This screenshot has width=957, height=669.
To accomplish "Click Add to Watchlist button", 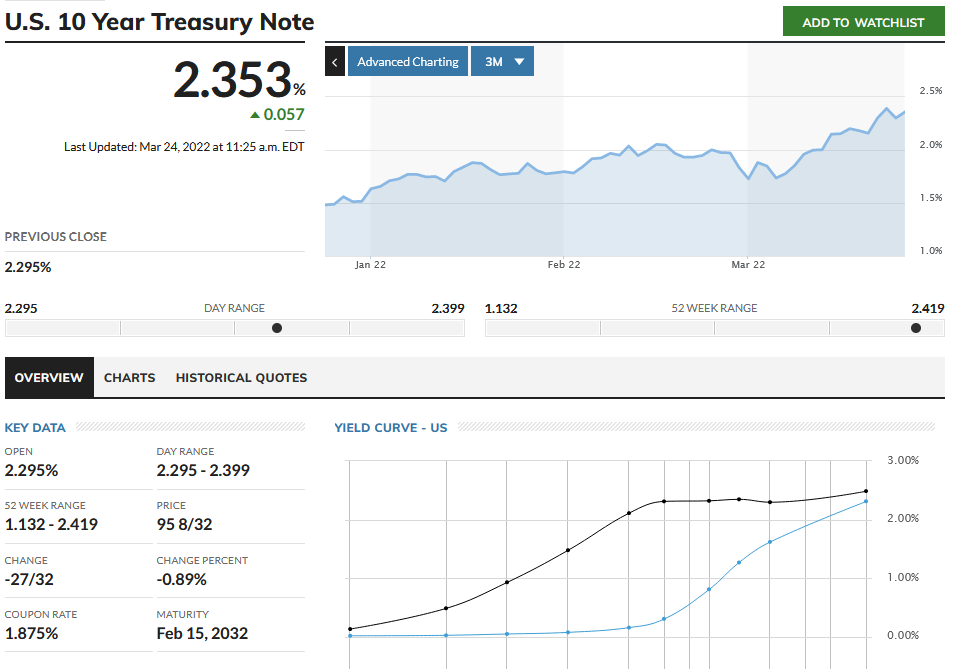I will pyautogui.click(x=863, y=22).
